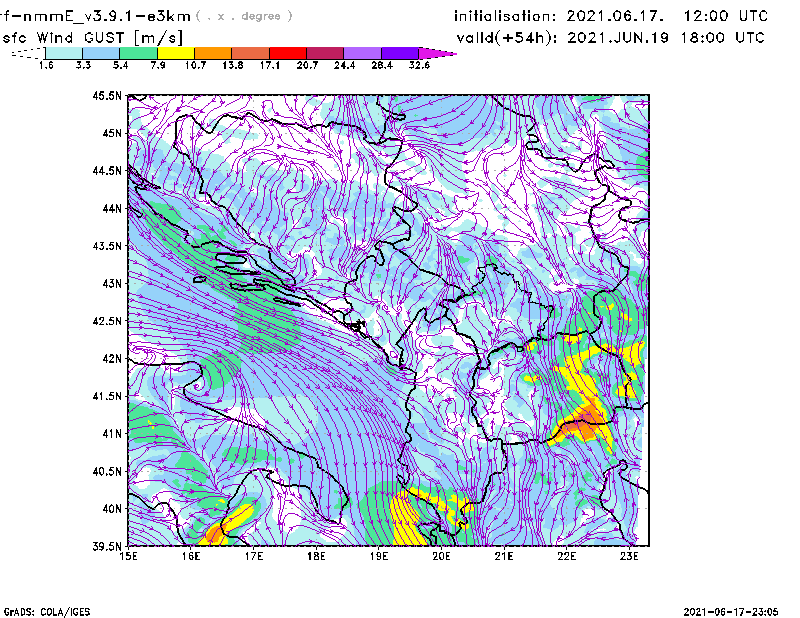Viewport: 800px width, 618px height.
Task: Click the salmon 13.8–17.1 legend swatch
Action: pyautogui.click(x=251, y=53)
